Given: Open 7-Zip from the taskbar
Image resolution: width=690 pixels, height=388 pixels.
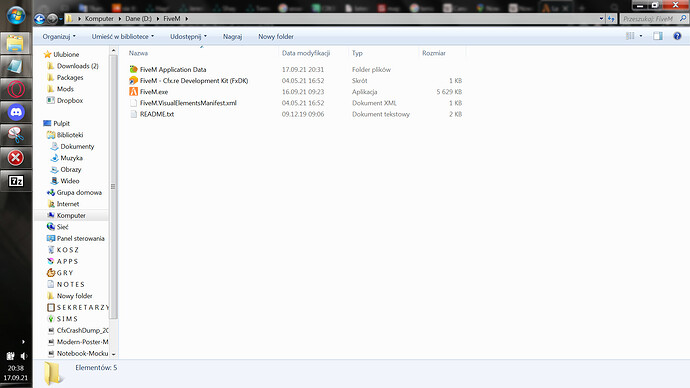Looking at the screenshot, I should (15, 181).
